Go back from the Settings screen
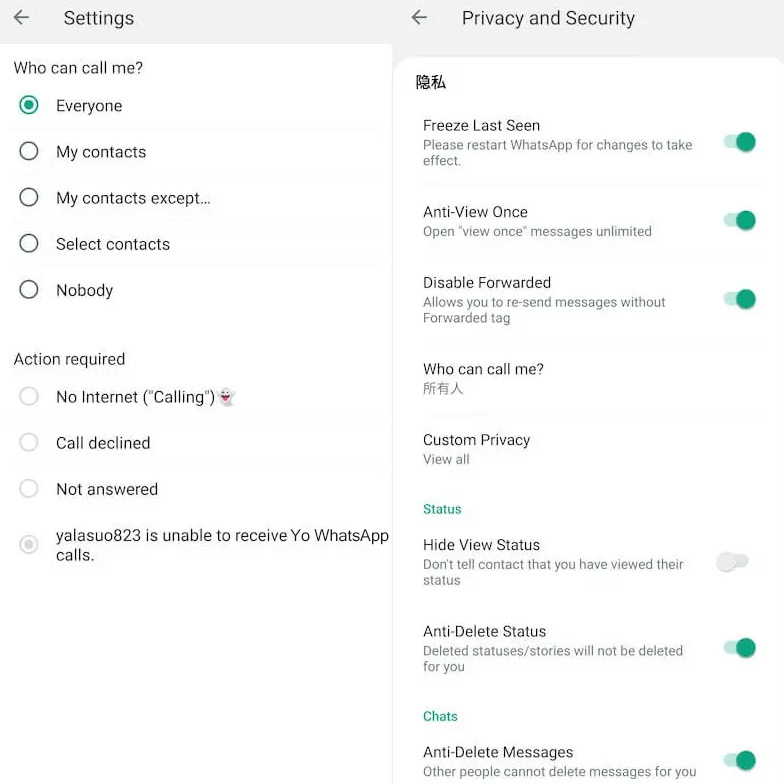Screen dimensions: 784x784 21,18
